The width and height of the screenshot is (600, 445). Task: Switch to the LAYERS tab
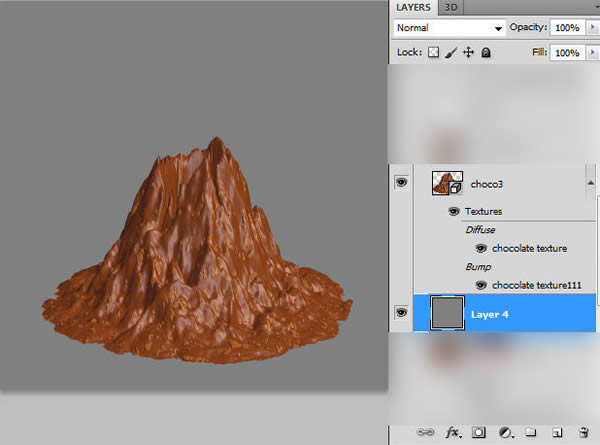pyautogui.click(x=413, y=7)
